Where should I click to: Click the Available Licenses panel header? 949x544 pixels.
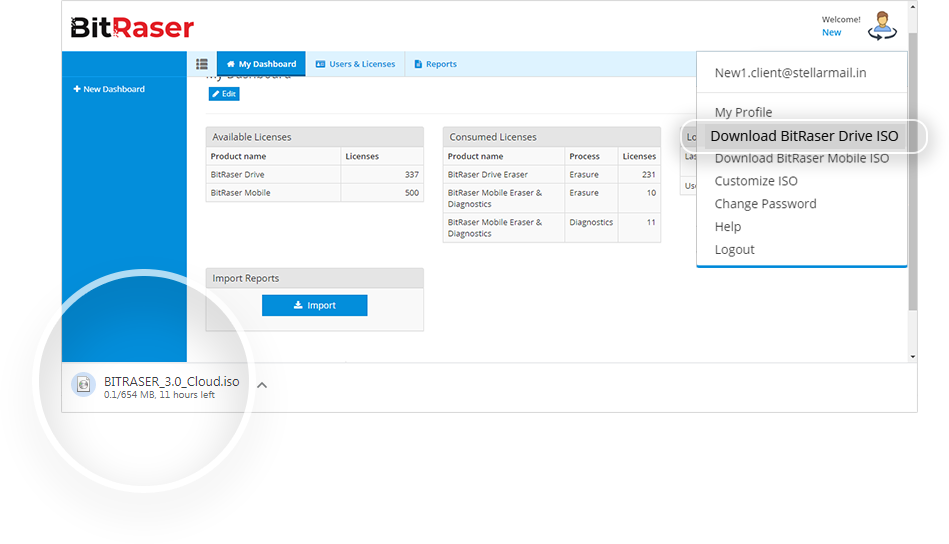click(x=315, y=137)
